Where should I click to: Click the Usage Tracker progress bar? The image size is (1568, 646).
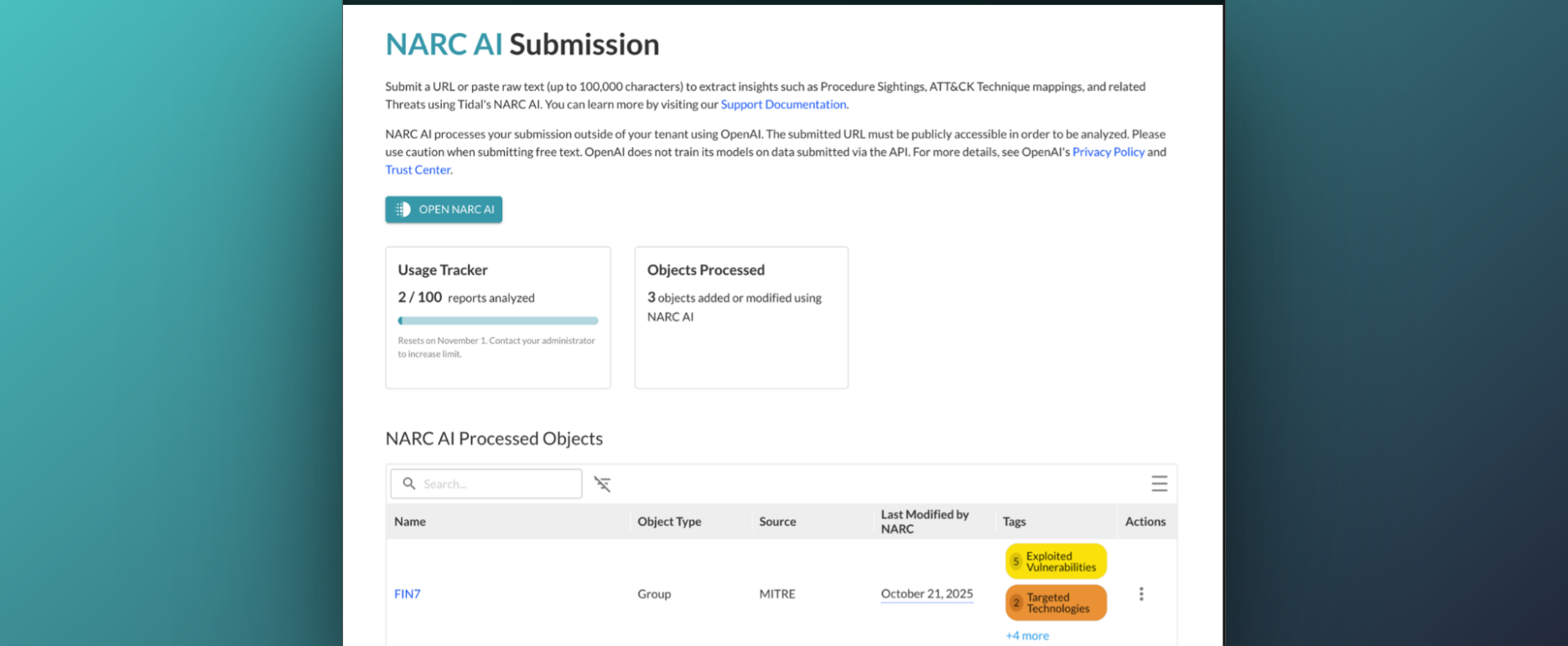pos(497,320)
